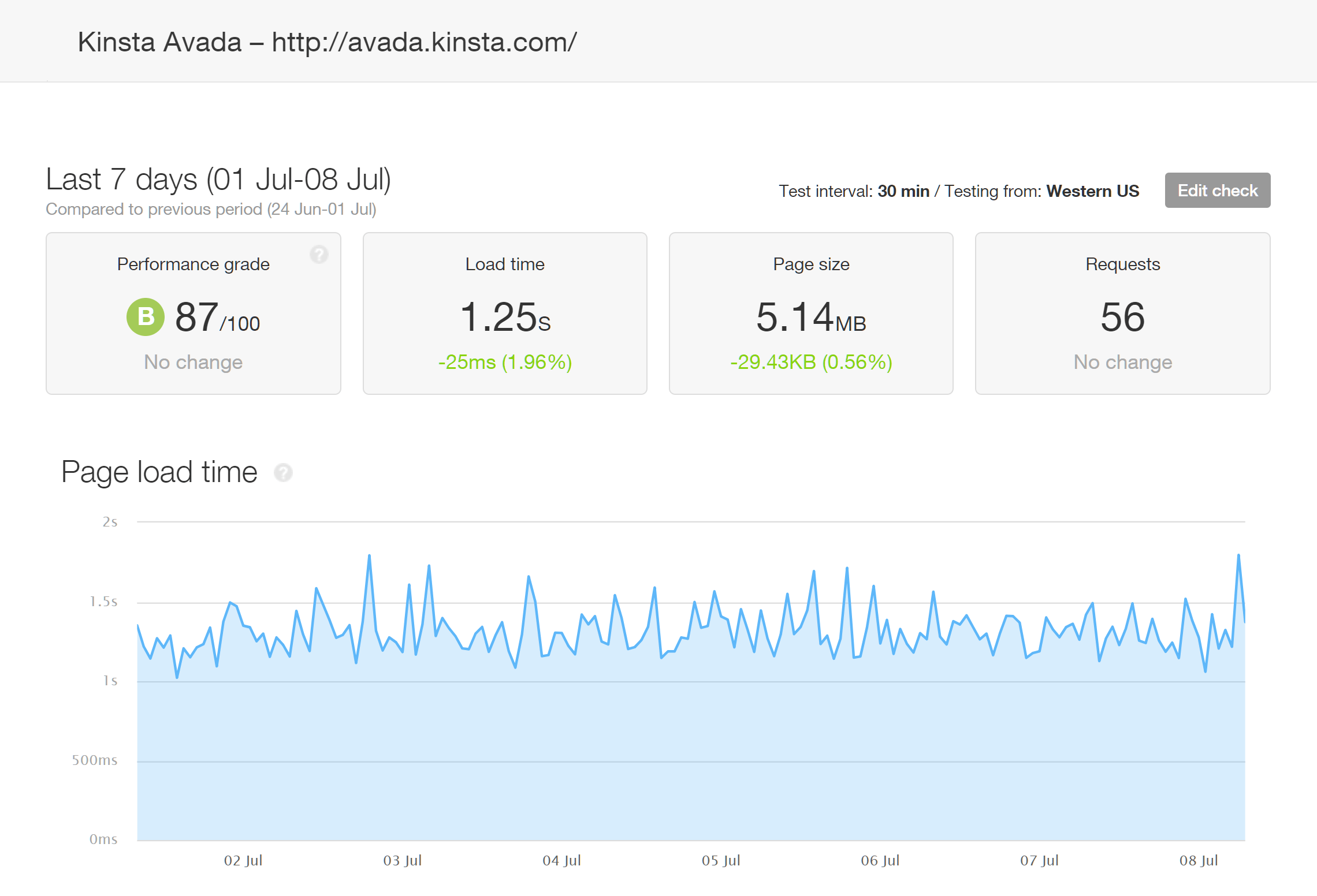This screenshot has height=896, width=1317.
Task: Click the 30 min test interval value
Action: click(x=903, y=191)
